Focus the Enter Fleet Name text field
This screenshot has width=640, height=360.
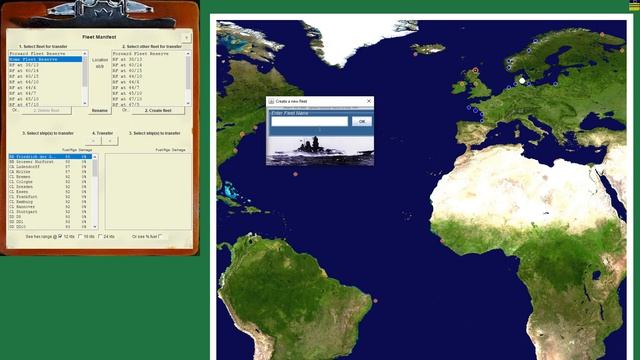(309, 121)
